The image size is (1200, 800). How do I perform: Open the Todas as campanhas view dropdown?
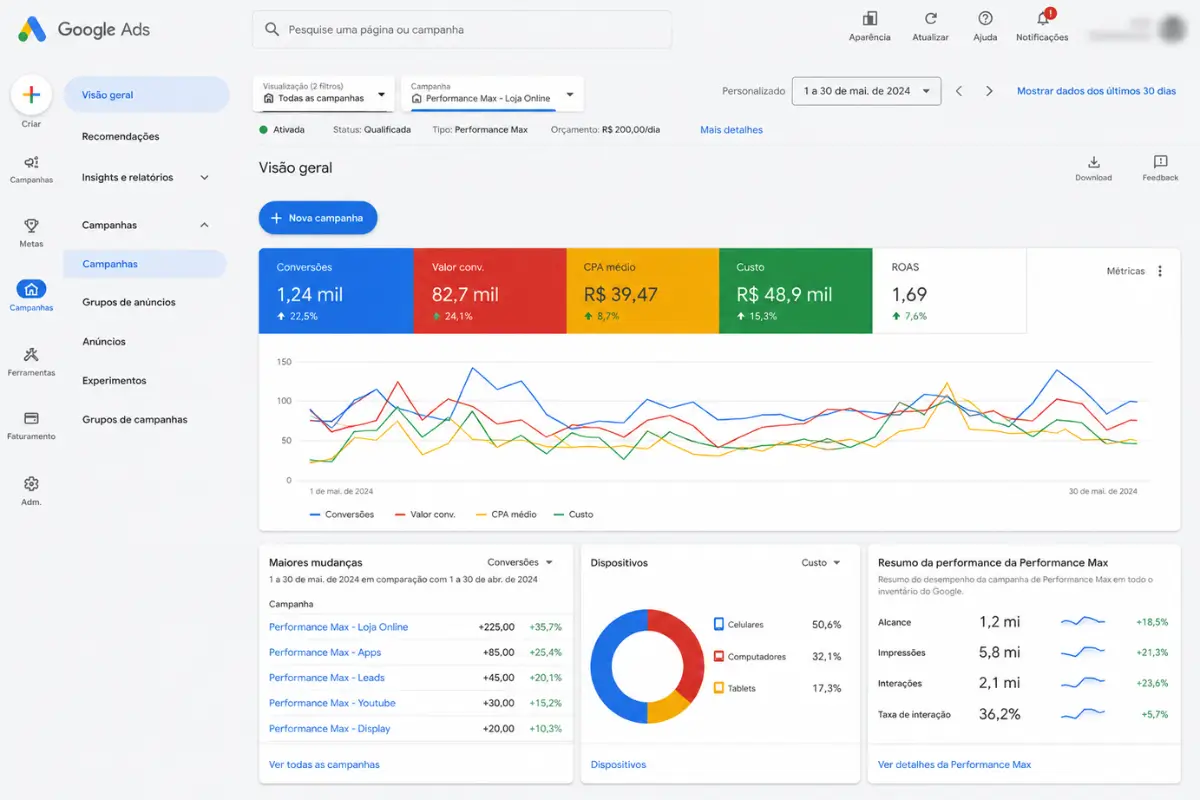click(325, 93)
